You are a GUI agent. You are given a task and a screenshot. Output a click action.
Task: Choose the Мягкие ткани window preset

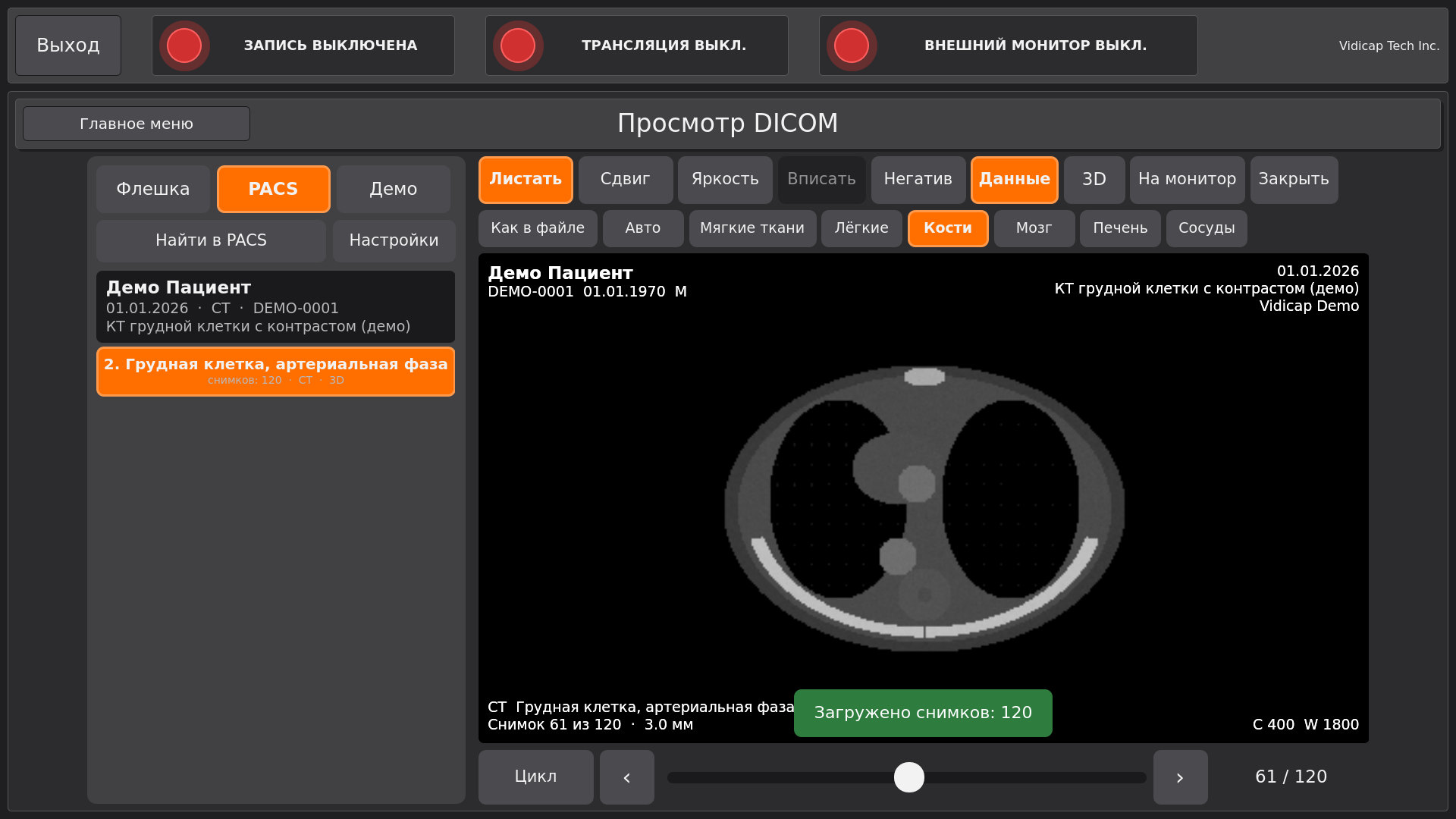[752, 228]
